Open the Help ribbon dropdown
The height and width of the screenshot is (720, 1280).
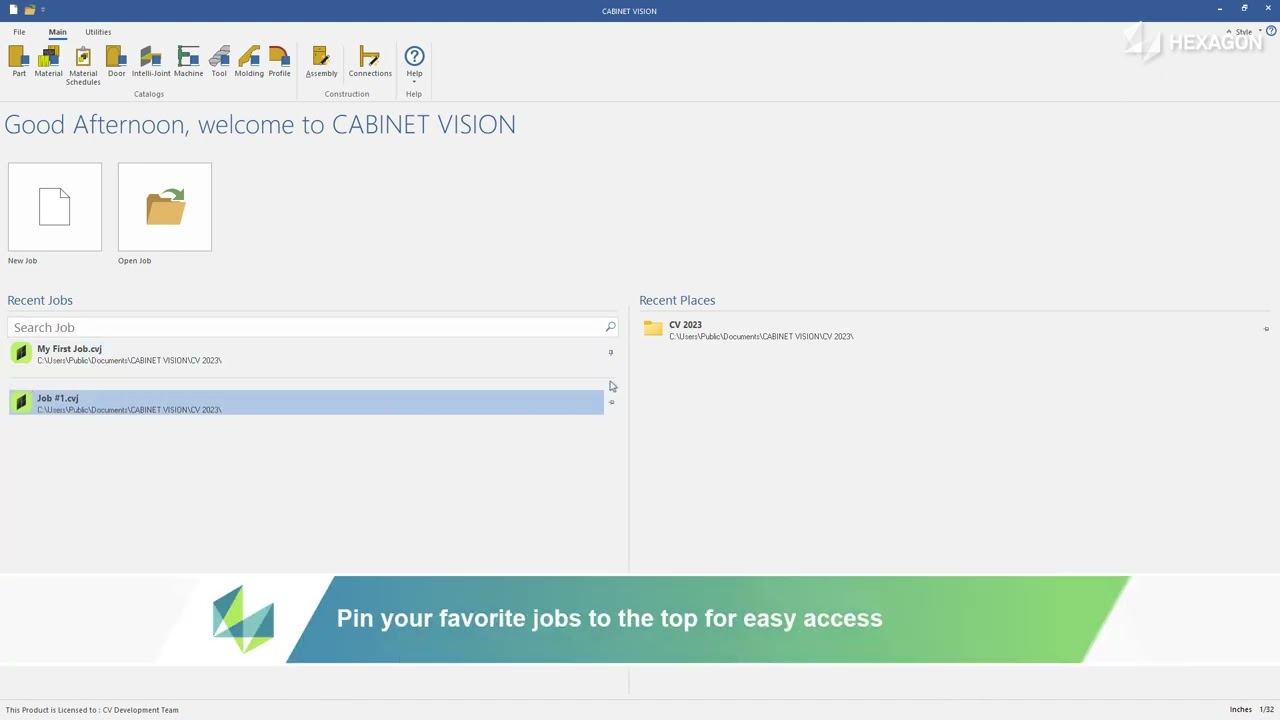coord(414,64)
